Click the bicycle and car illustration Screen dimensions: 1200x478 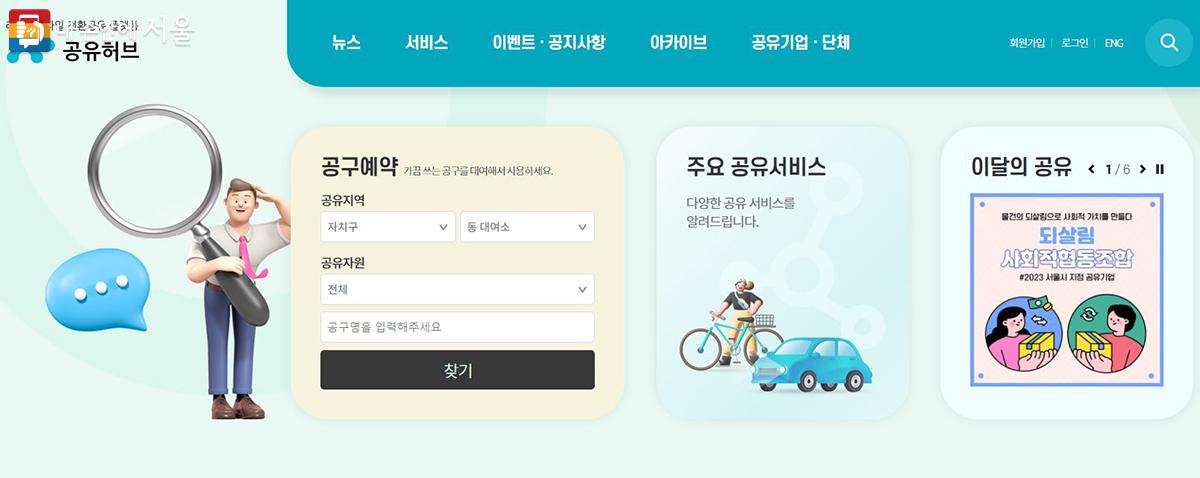point(775,335)
